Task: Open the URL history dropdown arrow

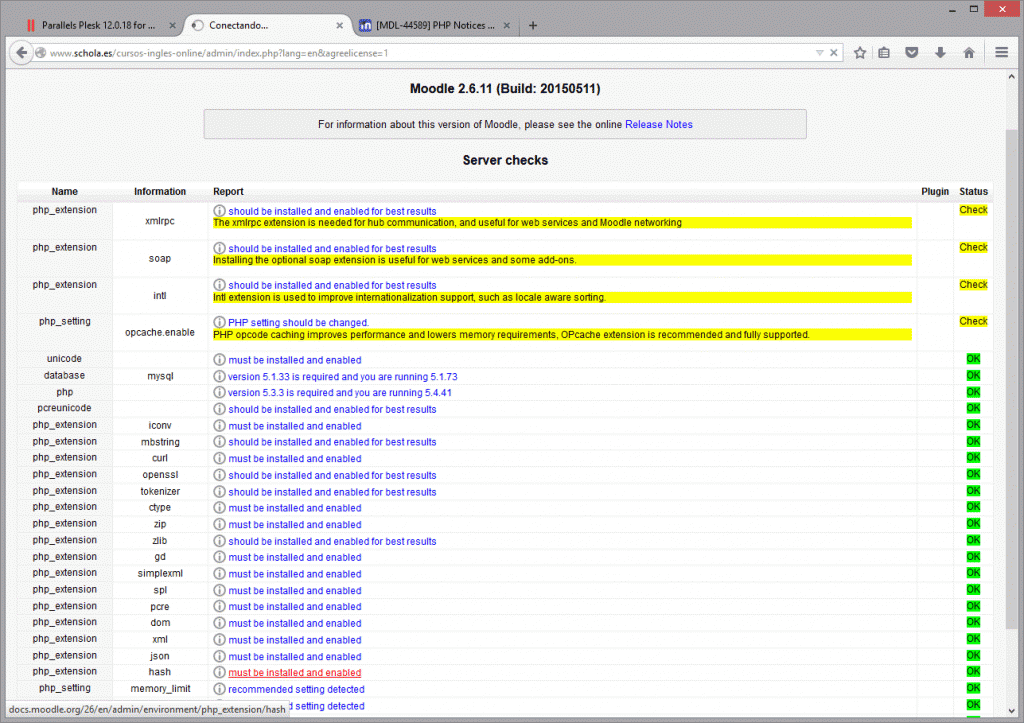Action: [820, 53]
